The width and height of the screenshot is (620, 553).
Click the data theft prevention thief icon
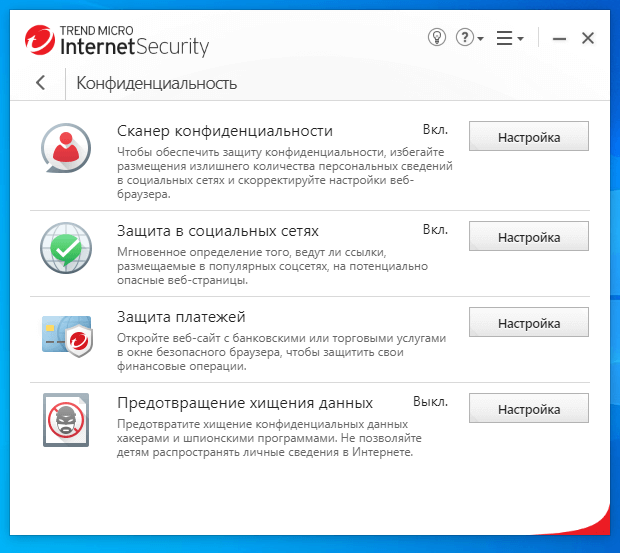pos(66,420)
